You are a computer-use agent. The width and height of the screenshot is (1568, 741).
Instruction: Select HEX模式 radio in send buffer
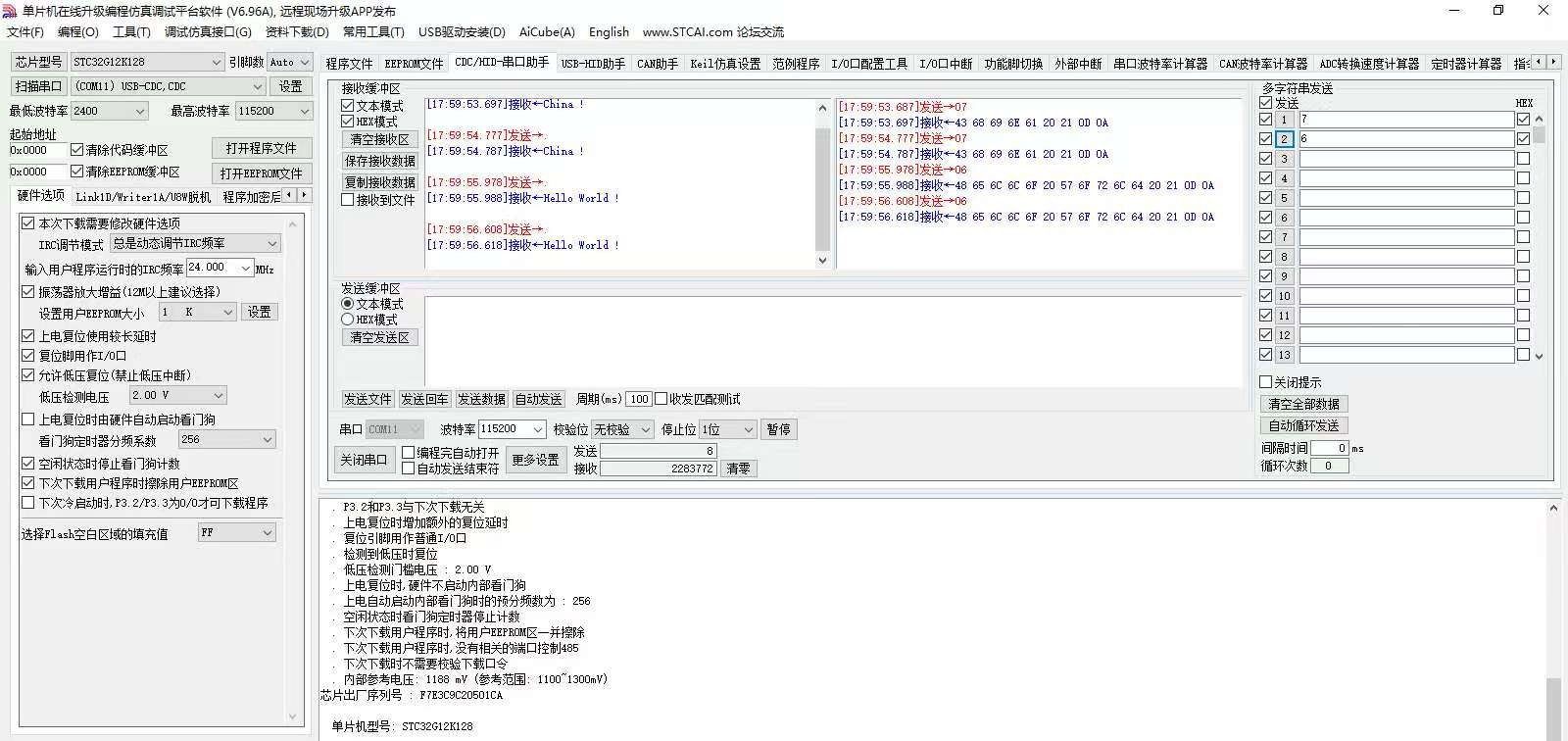[x=348, y=320]
